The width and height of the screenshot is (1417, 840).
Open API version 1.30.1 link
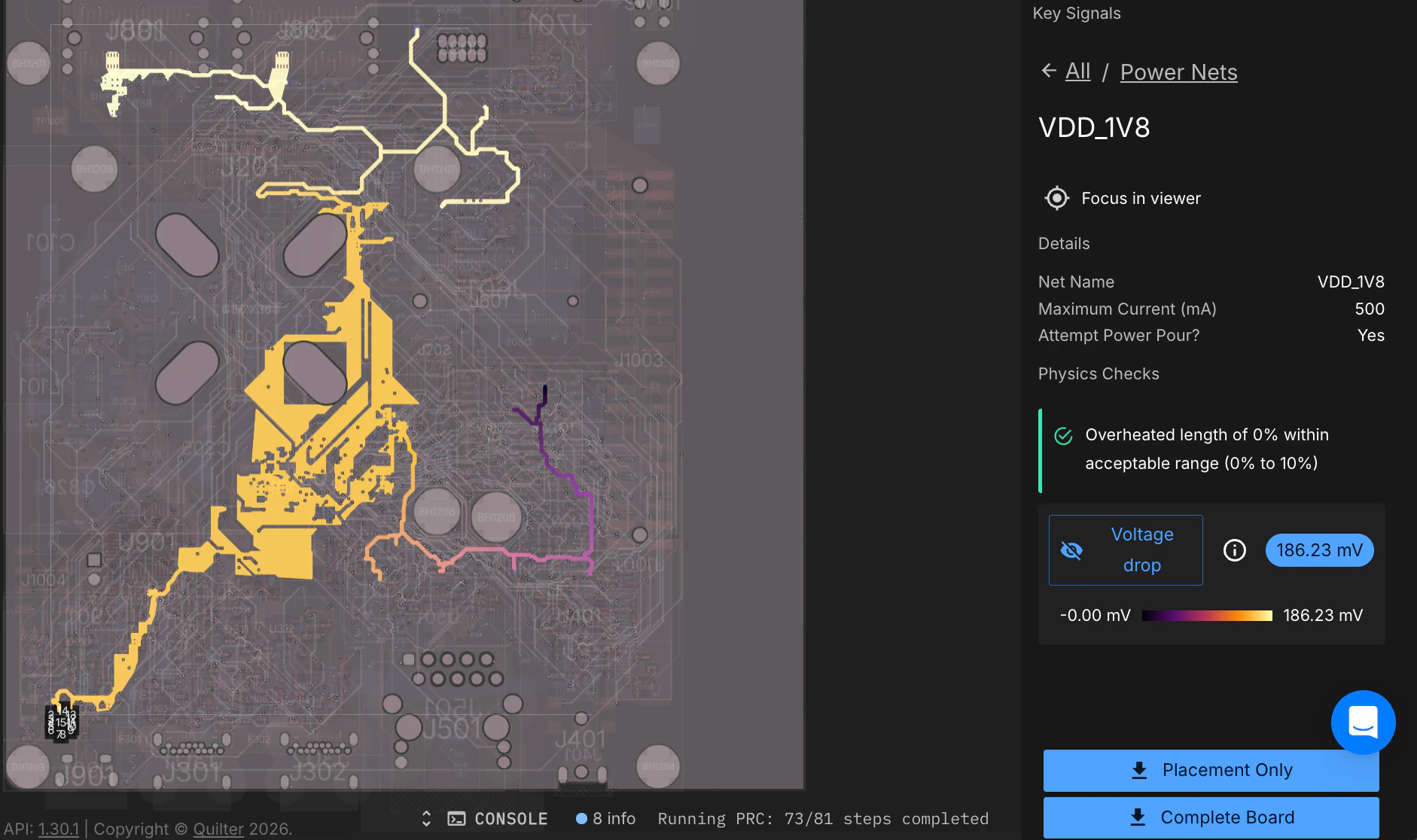coord(59,829)
